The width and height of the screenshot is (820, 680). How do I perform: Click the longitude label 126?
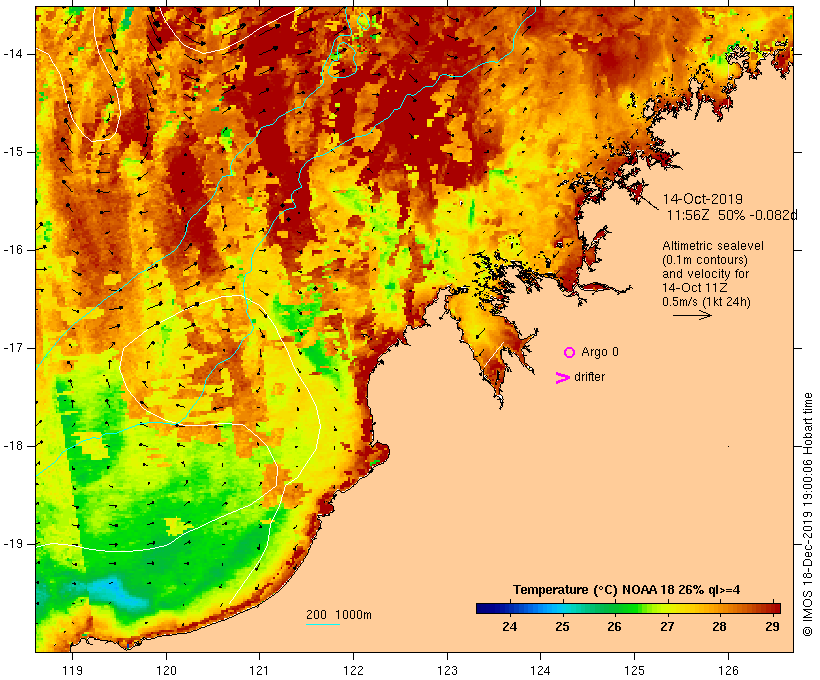tap(728, 670)
